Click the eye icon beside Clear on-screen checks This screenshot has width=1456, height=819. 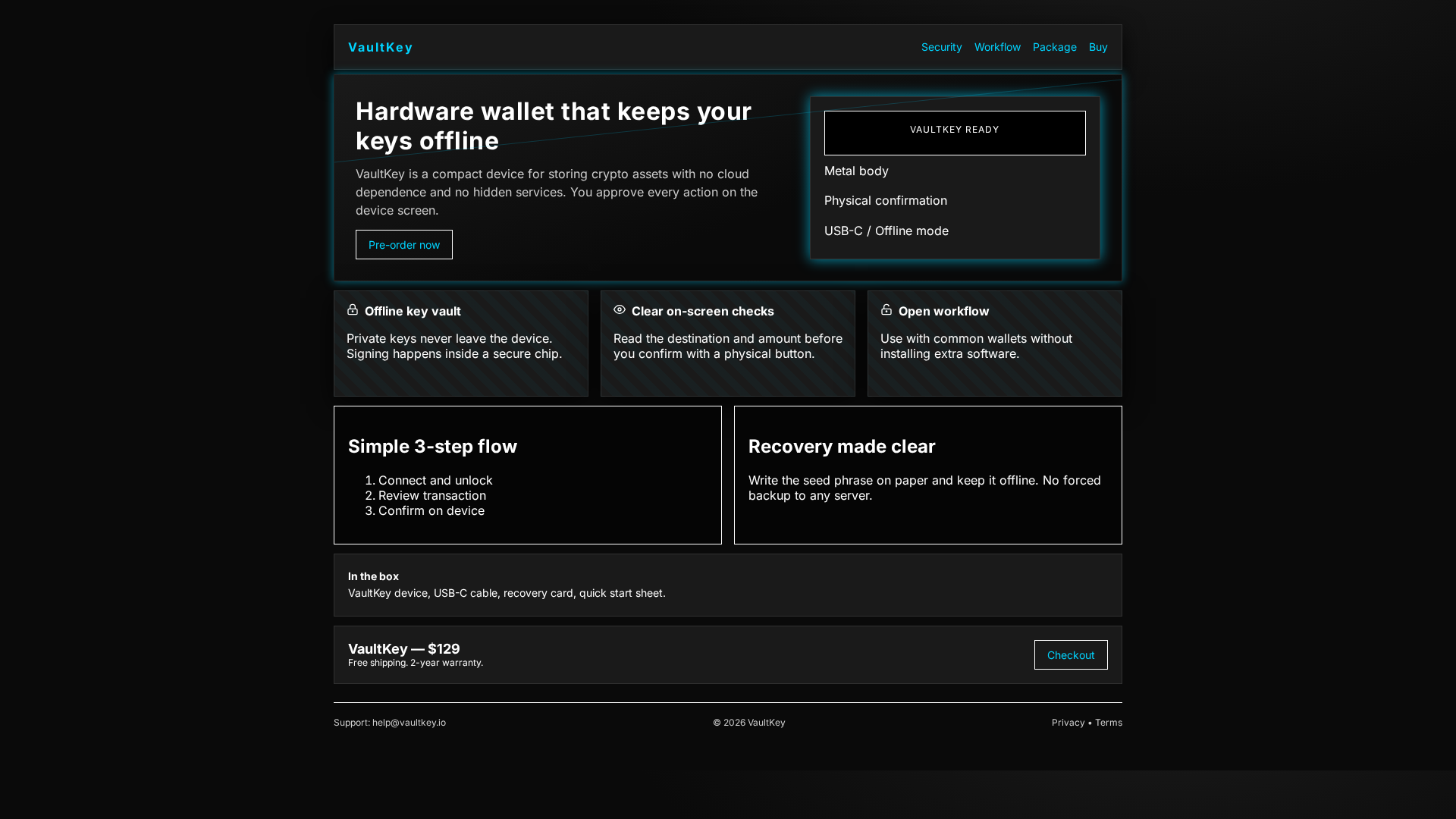point(620,309)
